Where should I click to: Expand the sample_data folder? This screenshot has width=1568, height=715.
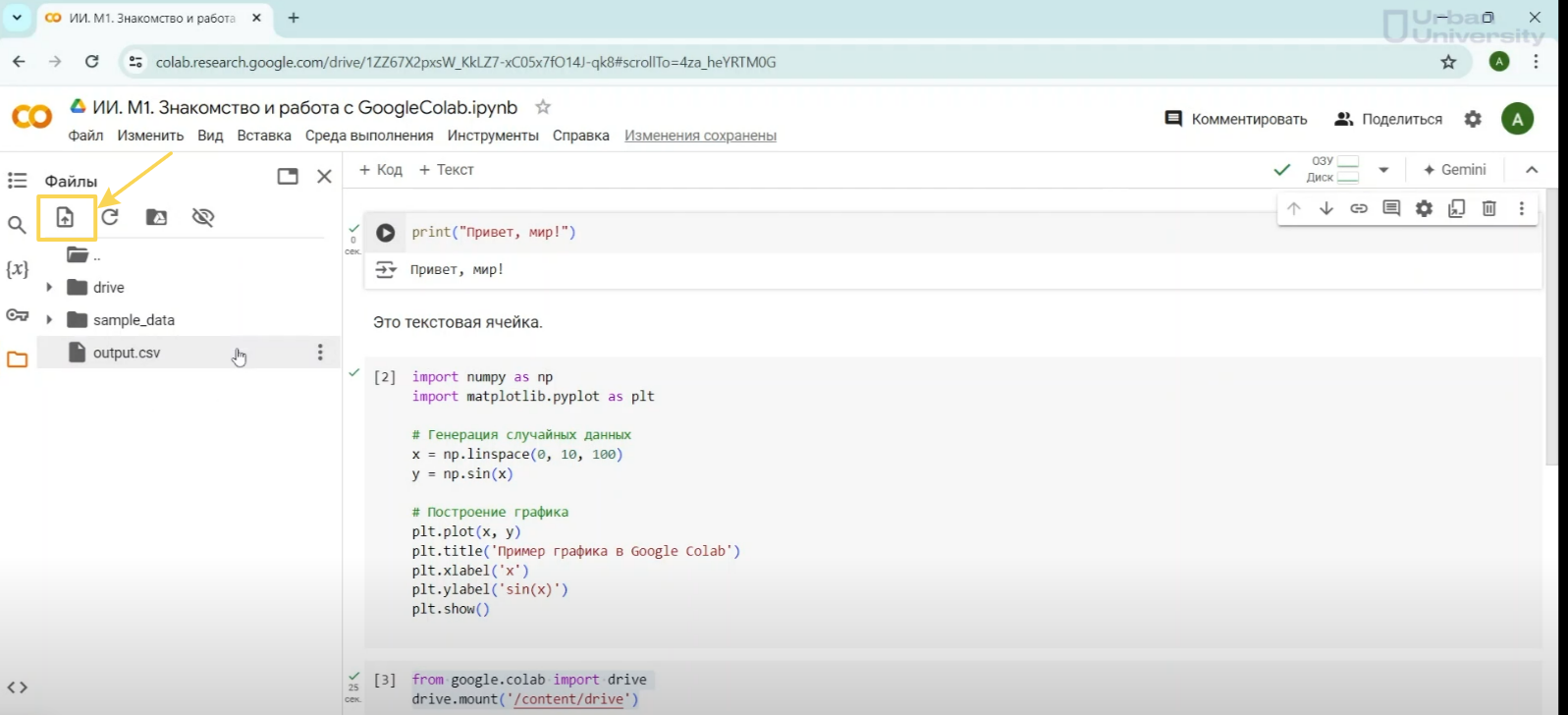click(49, 320)
